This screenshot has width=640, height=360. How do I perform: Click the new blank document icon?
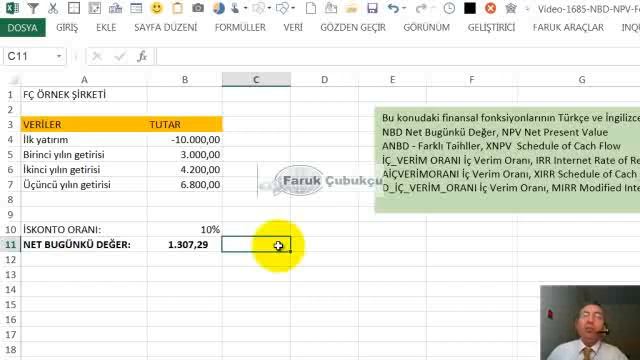point(311,8)
